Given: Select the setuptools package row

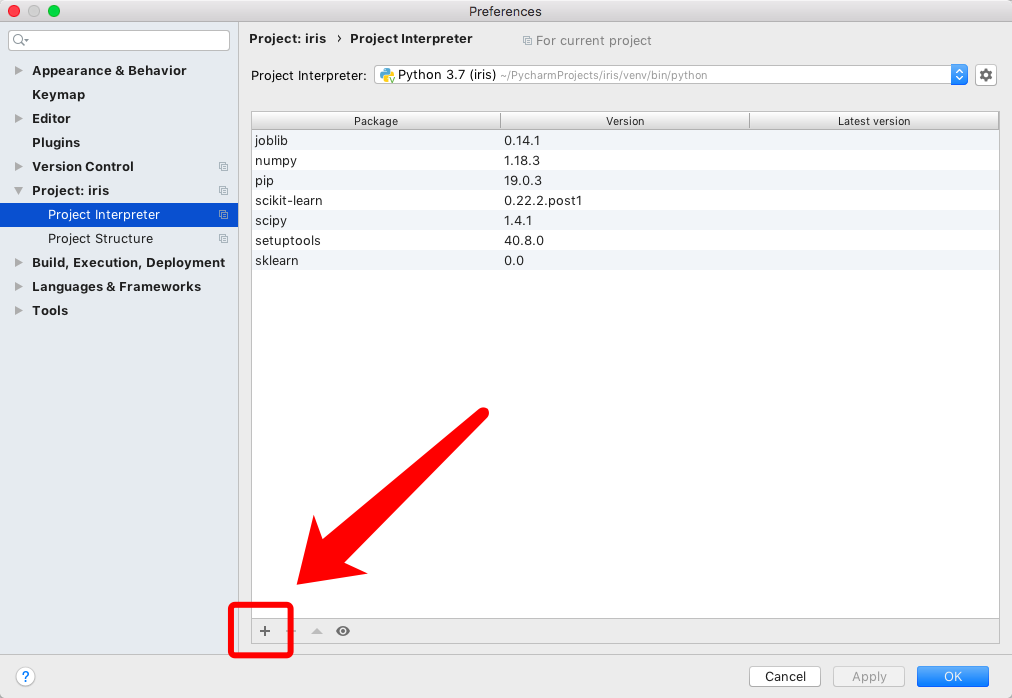Looking at the screenshot, I should (625, 240).
